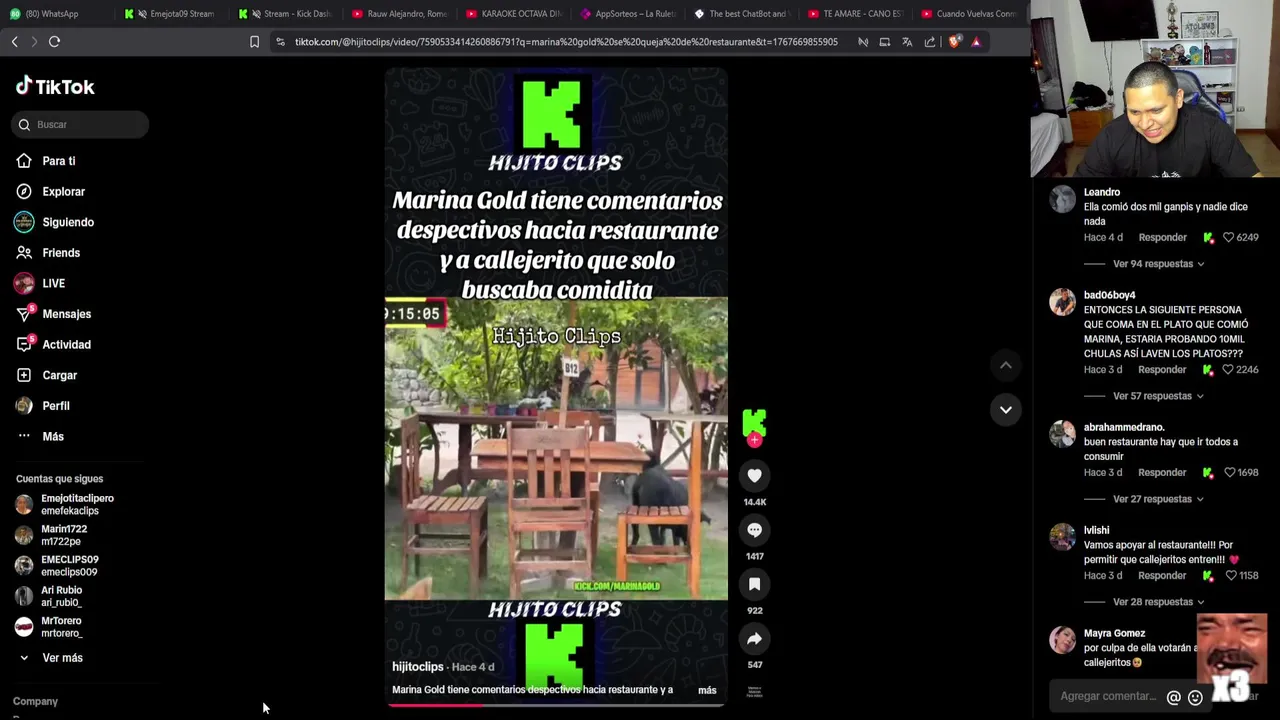
Task: Reload the browser page
Action: coord(55,42)
